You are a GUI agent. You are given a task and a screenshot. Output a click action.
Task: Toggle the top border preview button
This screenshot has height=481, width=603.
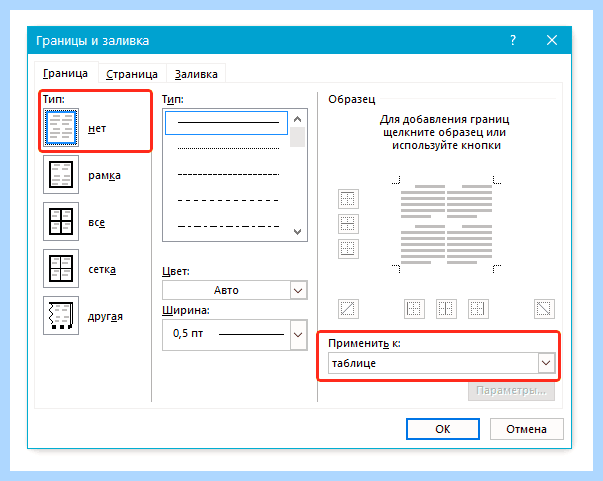(x=348, y=199)
